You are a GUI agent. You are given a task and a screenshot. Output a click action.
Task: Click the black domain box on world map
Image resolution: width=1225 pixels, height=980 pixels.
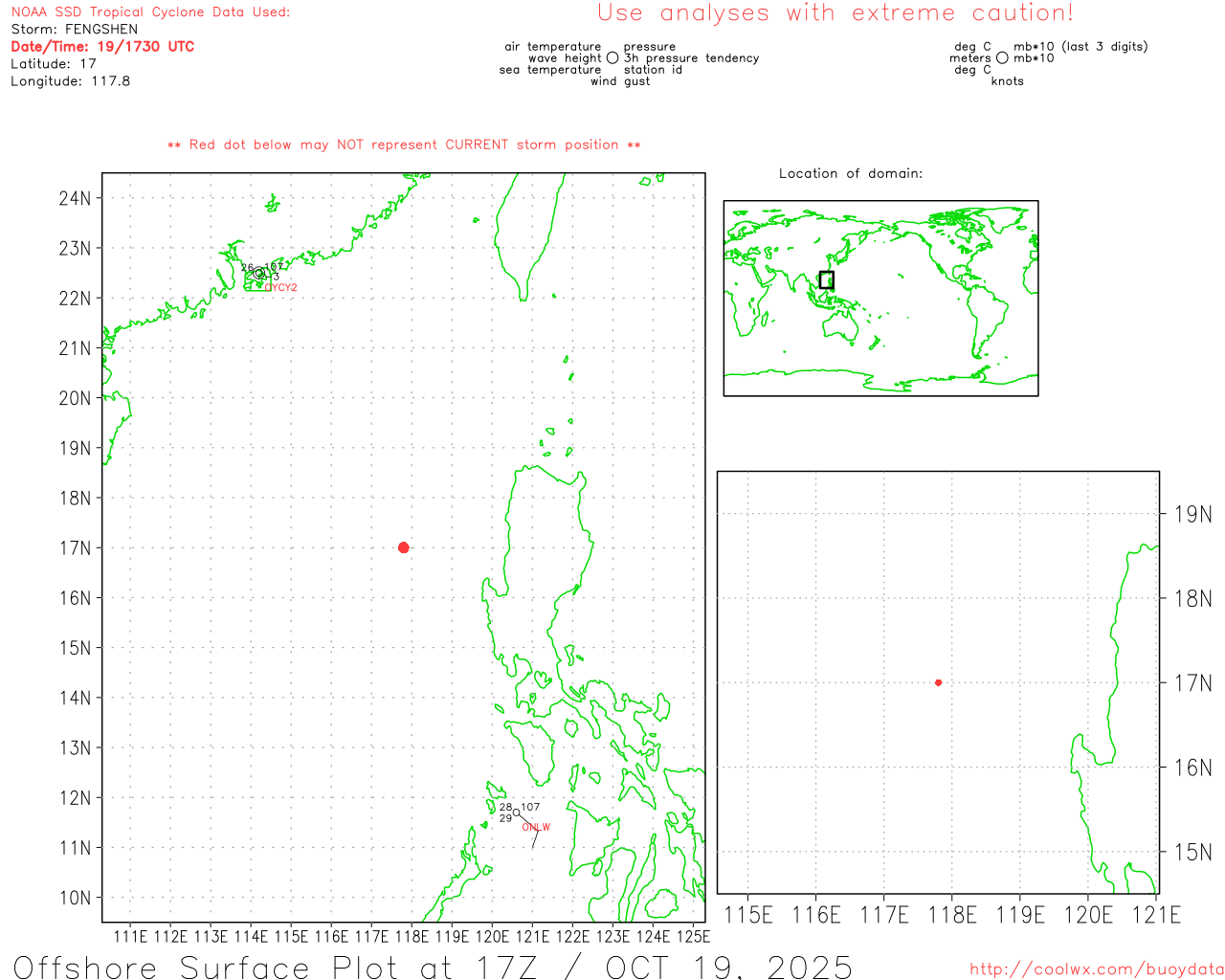(827, 279)
